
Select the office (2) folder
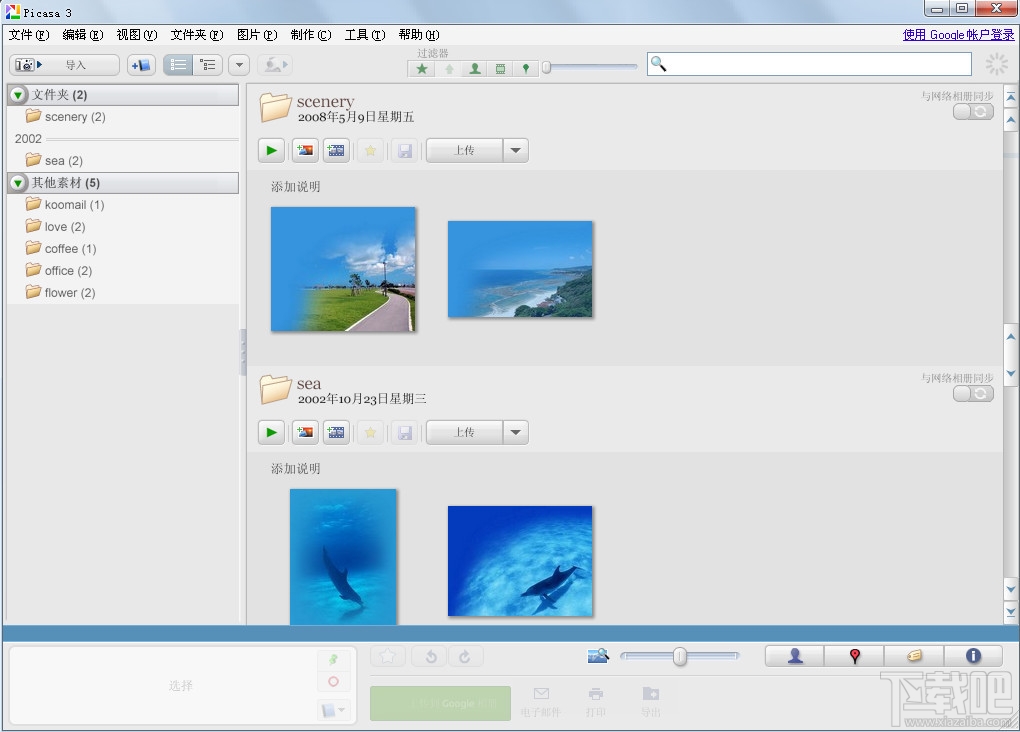click(x=59, y=271)
